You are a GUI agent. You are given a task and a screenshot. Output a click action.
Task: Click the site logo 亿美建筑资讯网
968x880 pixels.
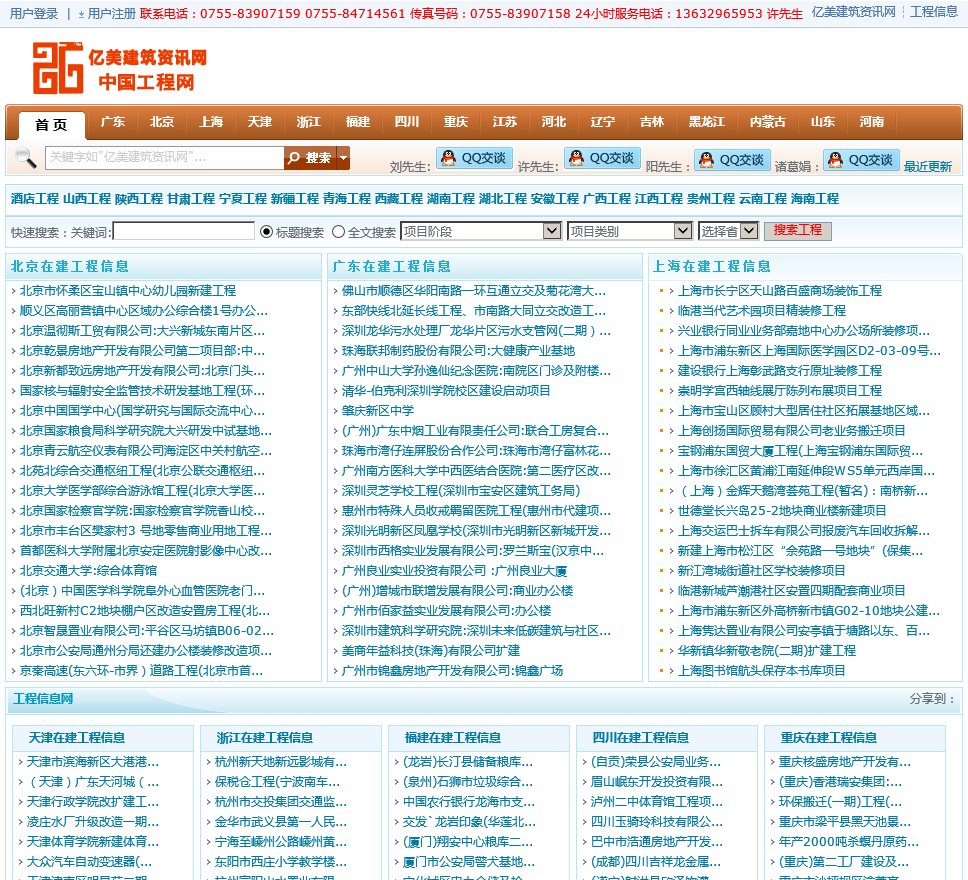click(x=120, y=68)
